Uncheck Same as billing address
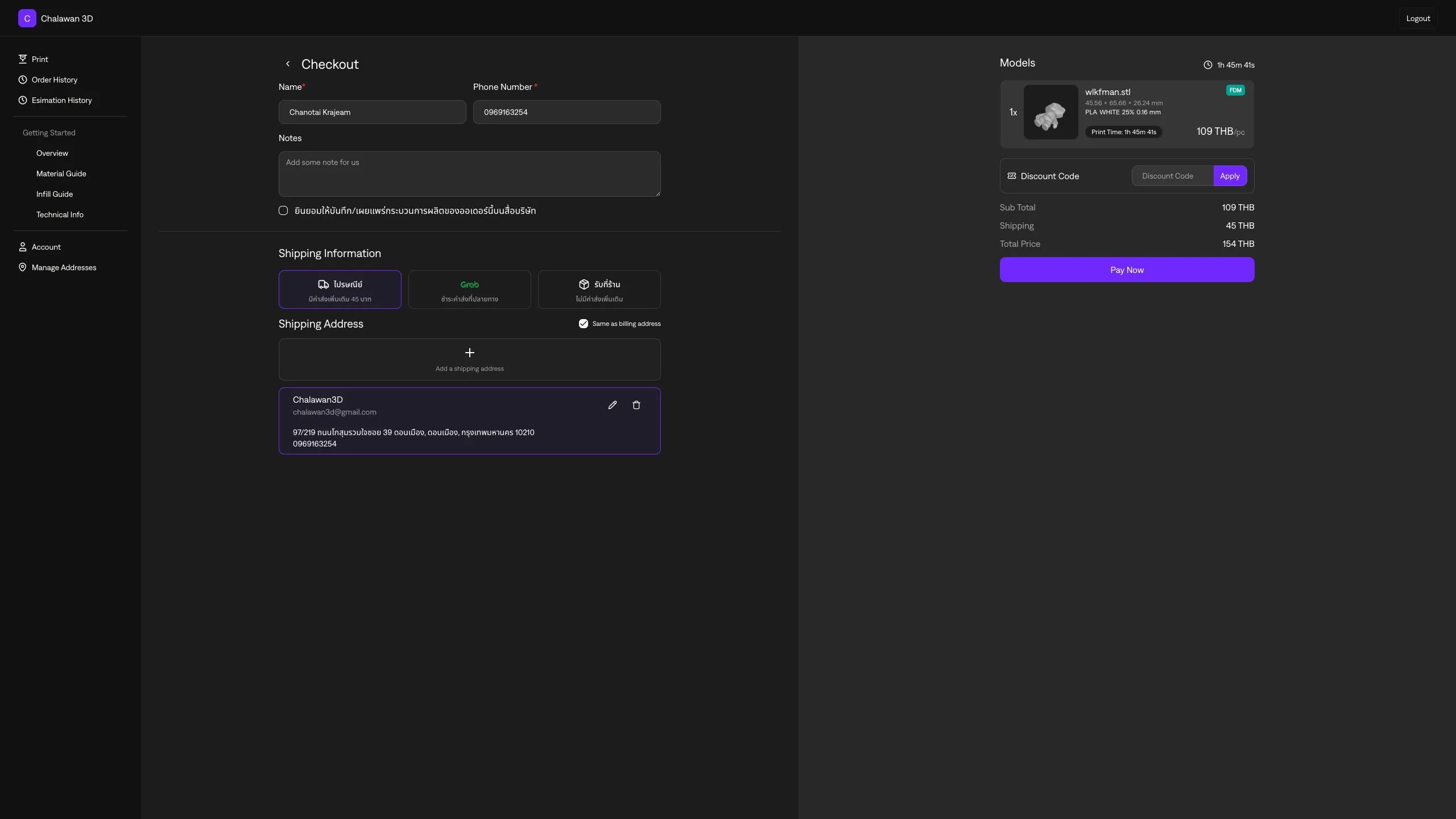 pyautogui.click(x=584, y=324)
